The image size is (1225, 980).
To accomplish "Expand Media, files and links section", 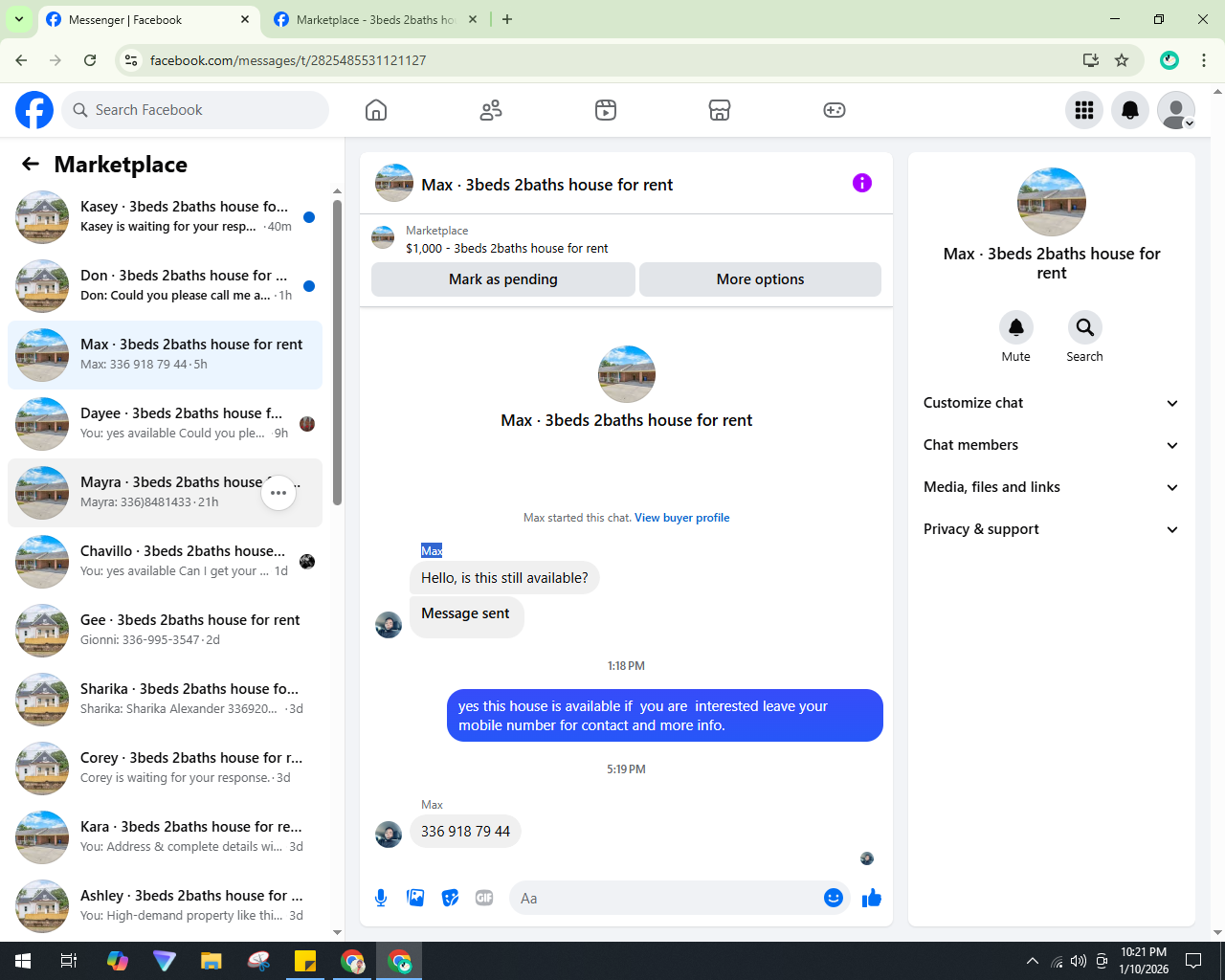I will (1051, 487).
